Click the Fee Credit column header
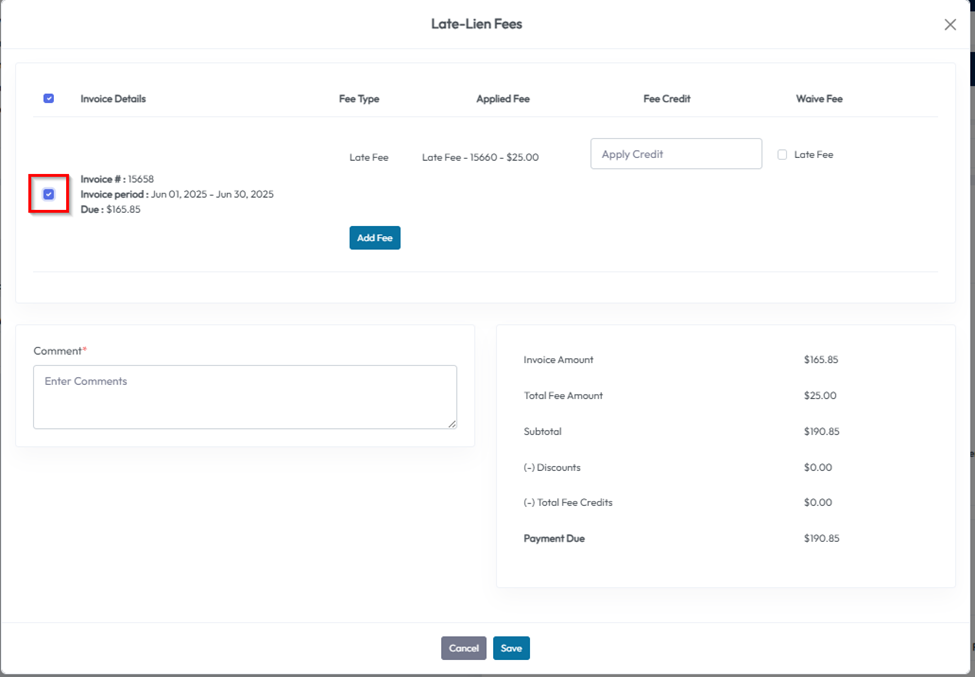The height and width of the screenshot is (677, 975). tap(667, 99)
